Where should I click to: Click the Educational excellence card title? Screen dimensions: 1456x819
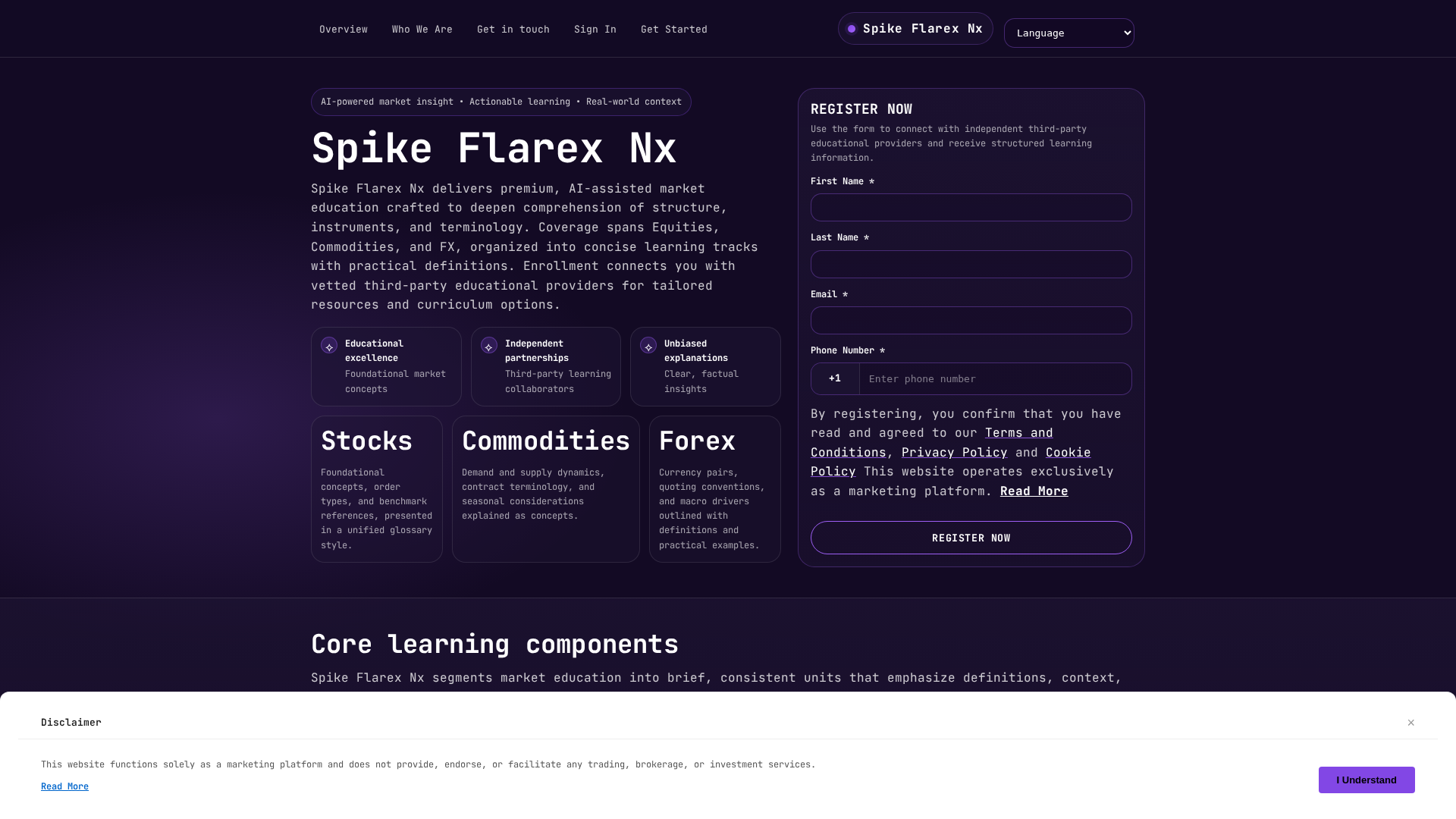[x=375, y=351]
